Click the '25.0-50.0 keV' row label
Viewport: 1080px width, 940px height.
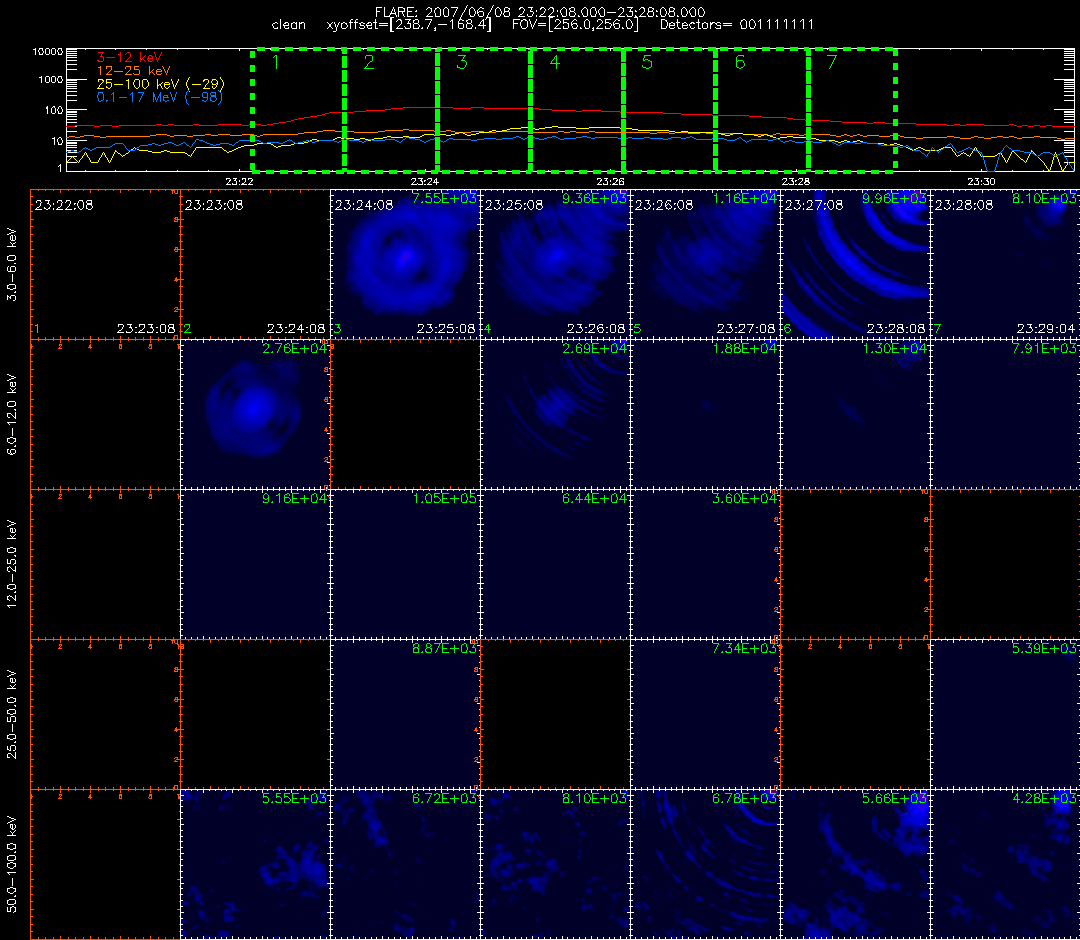point(12,714)
